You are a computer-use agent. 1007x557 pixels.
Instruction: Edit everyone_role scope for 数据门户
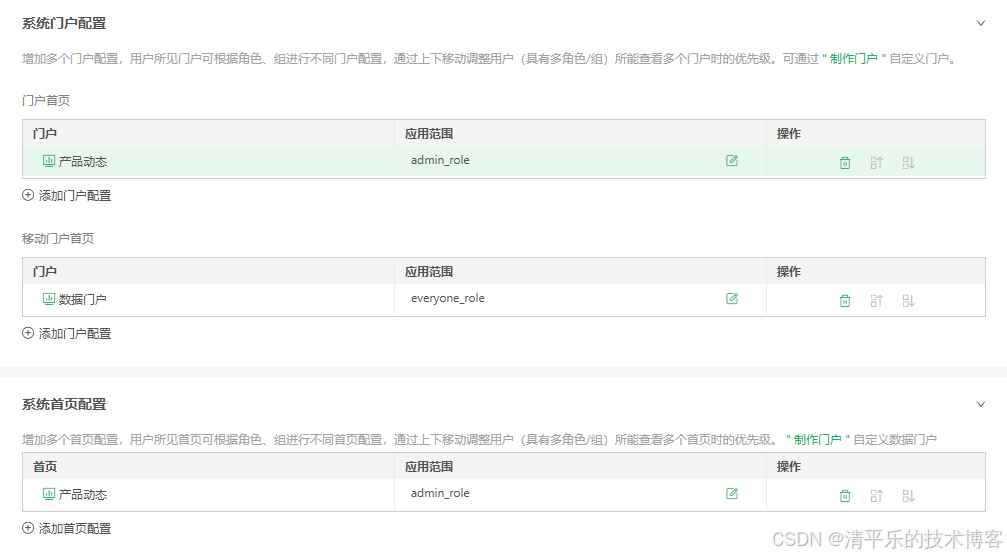(x=731, y=299)
